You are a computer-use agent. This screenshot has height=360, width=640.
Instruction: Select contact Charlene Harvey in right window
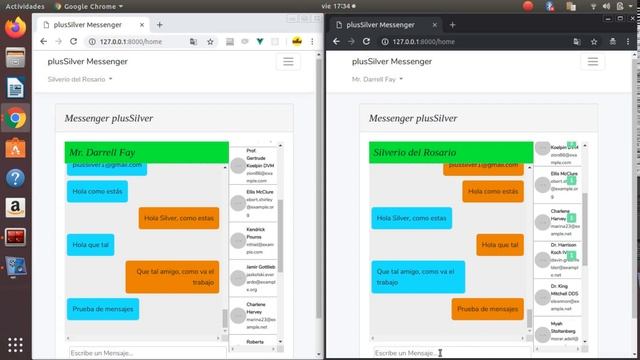(x=558, y=222)
